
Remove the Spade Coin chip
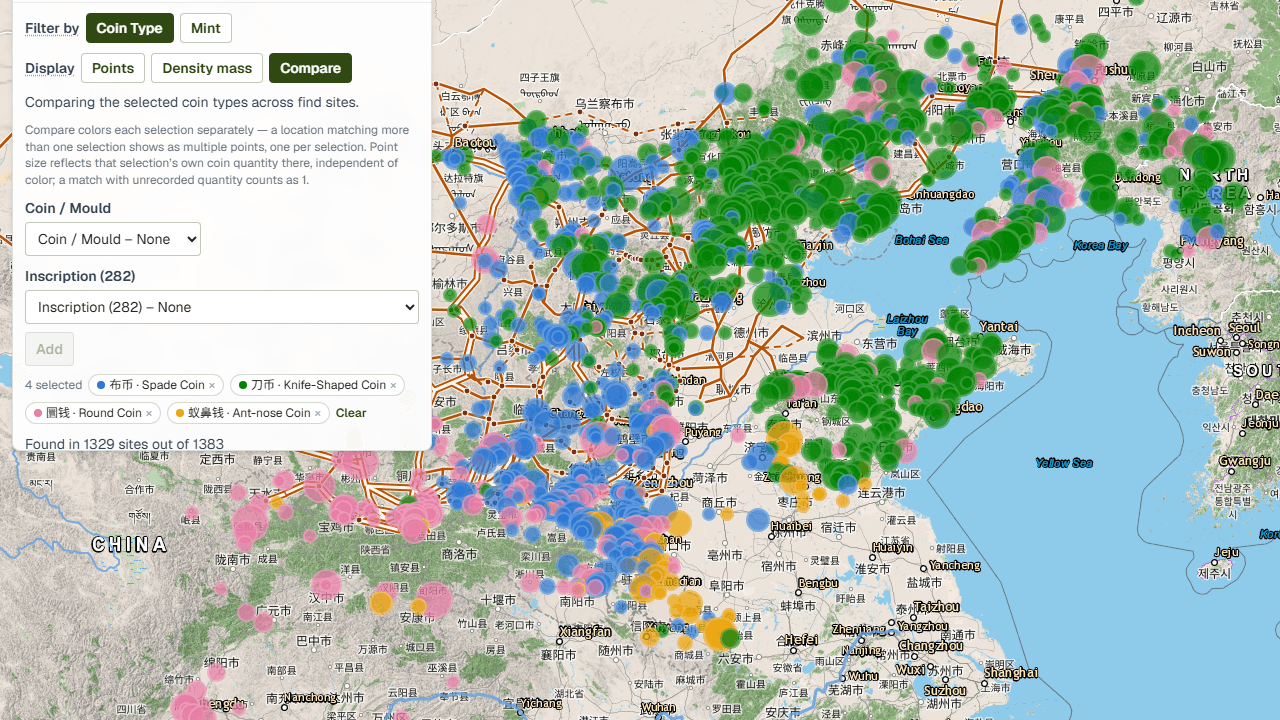point(212,385)
